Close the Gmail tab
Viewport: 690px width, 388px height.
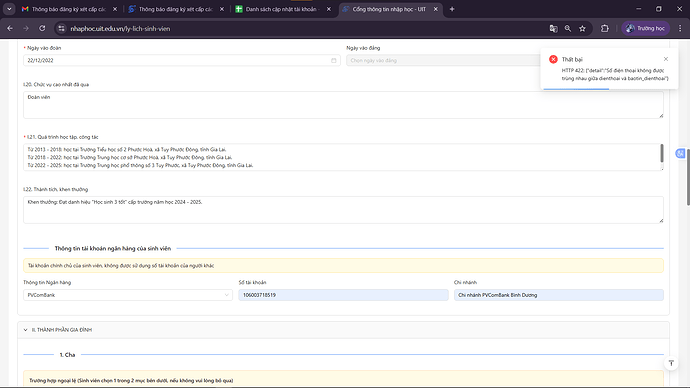pyautogui.click(x=115, y=9)
